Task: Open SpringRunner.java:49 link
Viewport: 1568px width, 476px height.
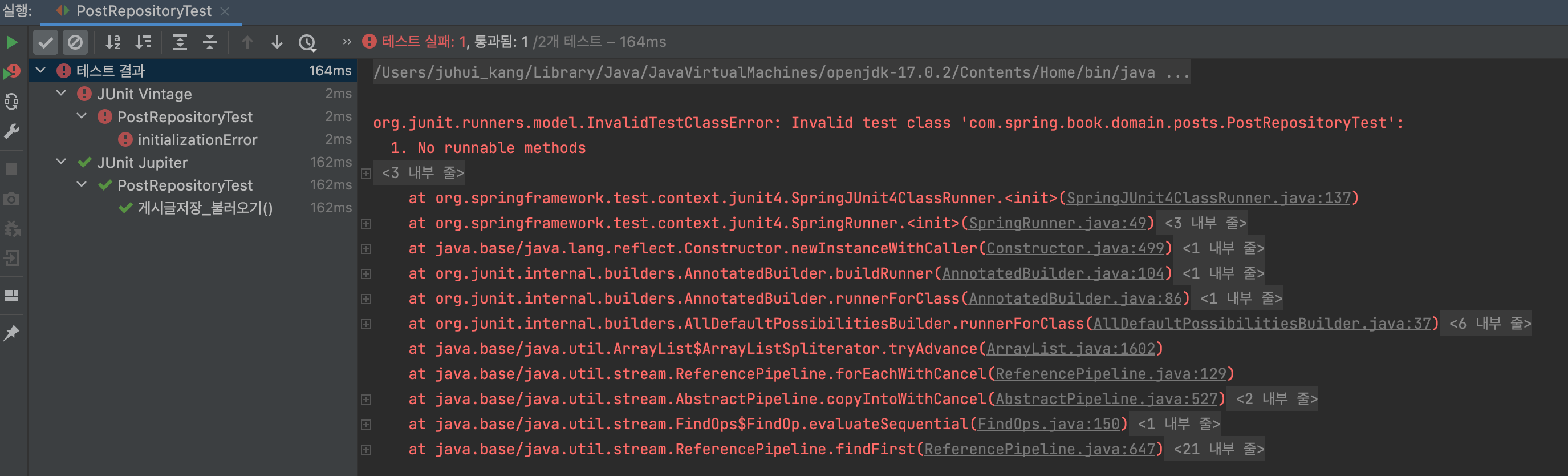Action: pyautogui.click(x=1057, y=223)
